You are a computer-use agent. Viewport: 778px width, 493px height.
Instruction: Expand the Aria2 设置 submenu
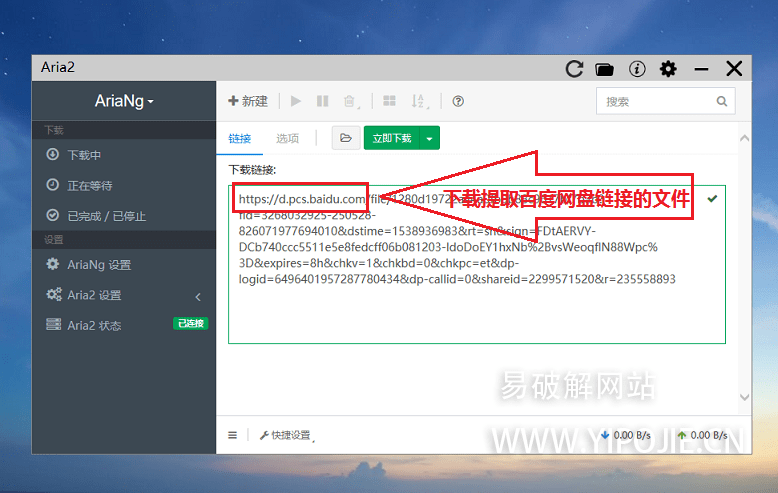pos(198,296)
